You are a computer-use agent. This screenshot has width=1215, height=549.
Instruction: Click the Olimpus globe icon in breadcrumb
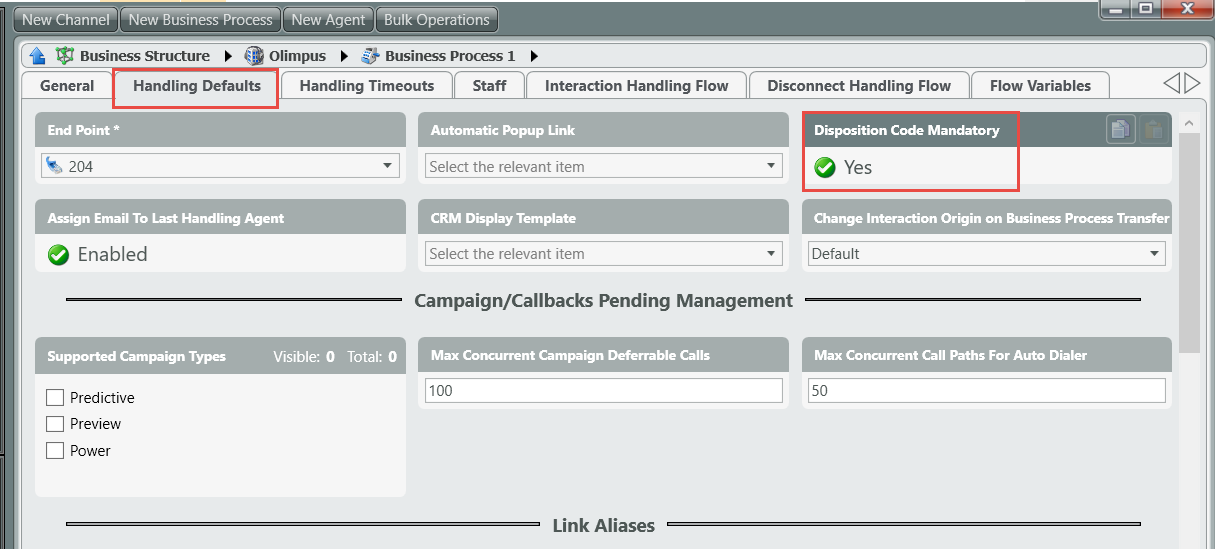[254, 56]
